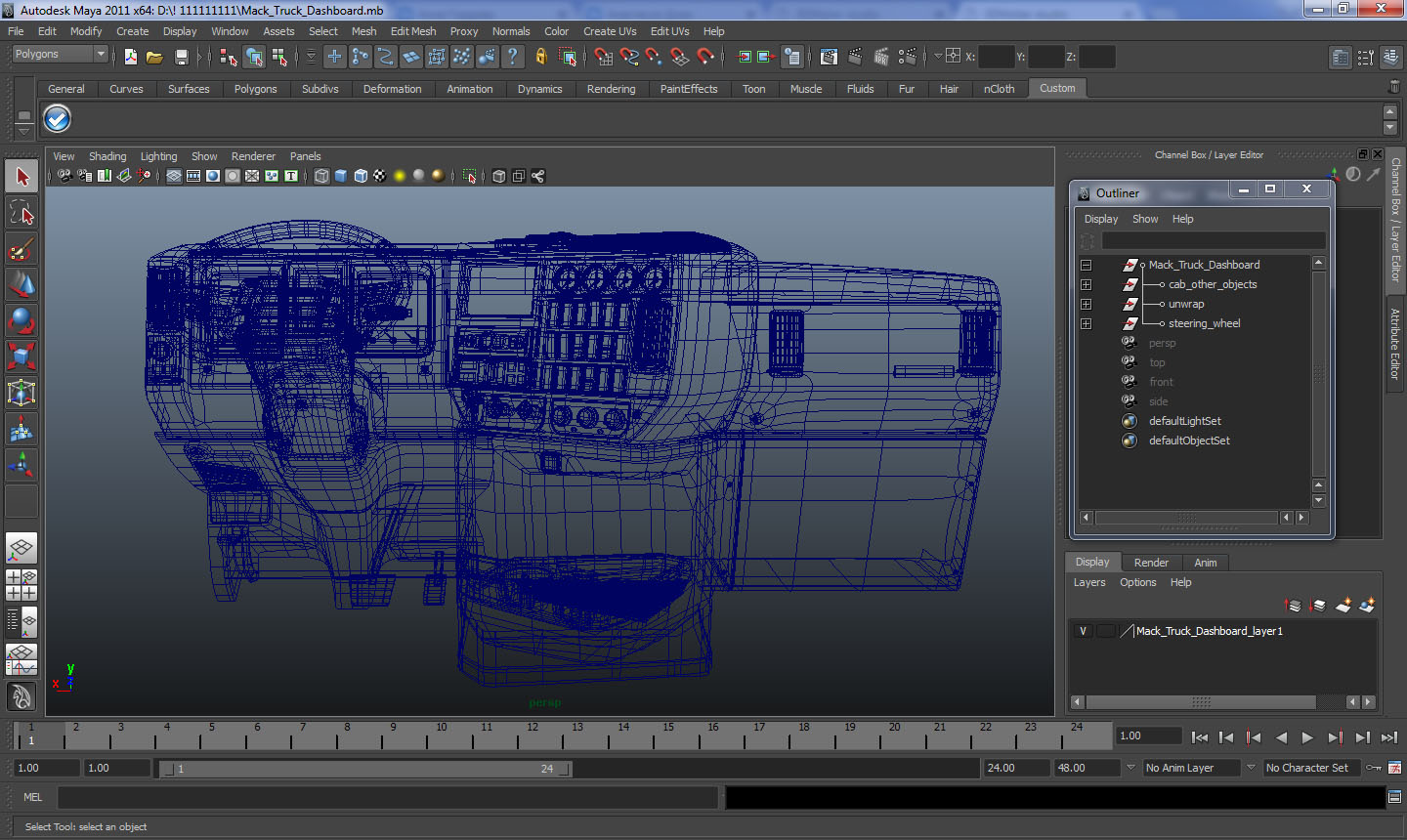Viewport: 1407px width, 840px height.
Task: Click the Outliner vertical scrollbar
Action: pyautogui.click(x=1318, y=374)
